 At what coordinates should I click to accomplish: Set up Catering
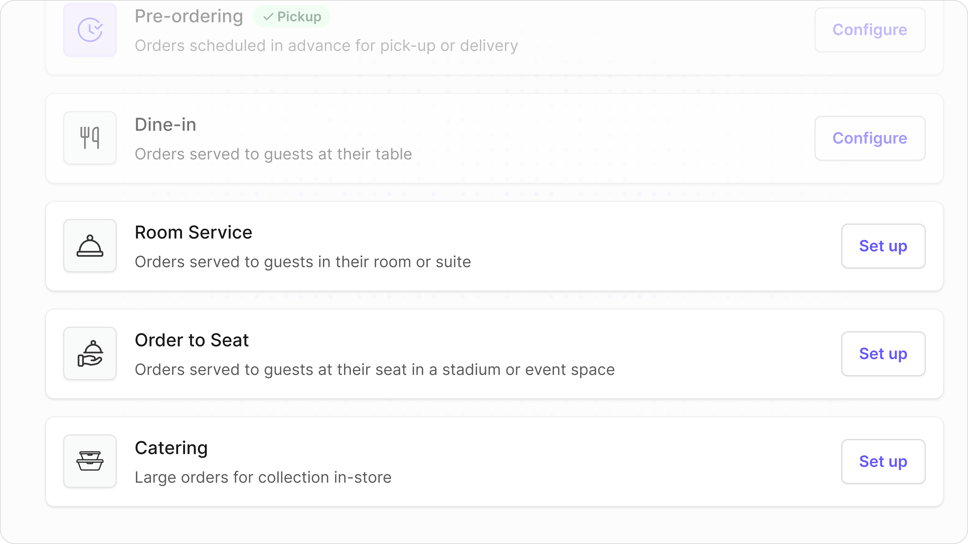click(x=883, y=461)
